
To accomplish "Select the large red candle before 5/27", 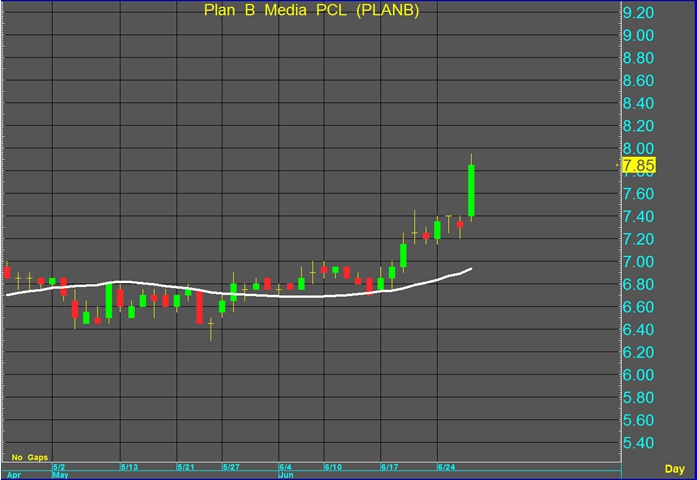I will click(x=200, y=308).
